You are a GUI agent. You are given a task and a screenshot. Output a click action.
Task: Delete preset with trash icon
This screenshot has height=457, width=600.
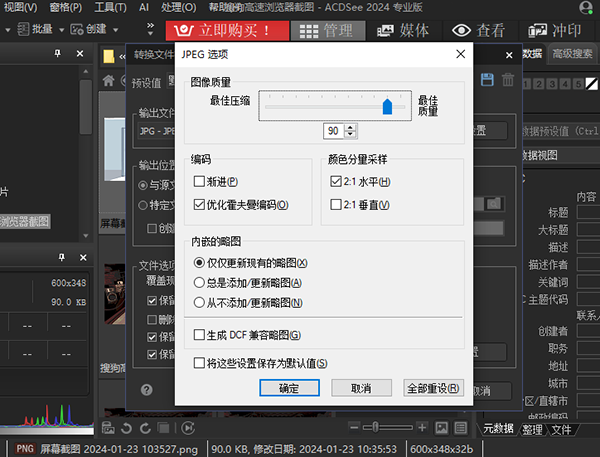click(508, 80)
